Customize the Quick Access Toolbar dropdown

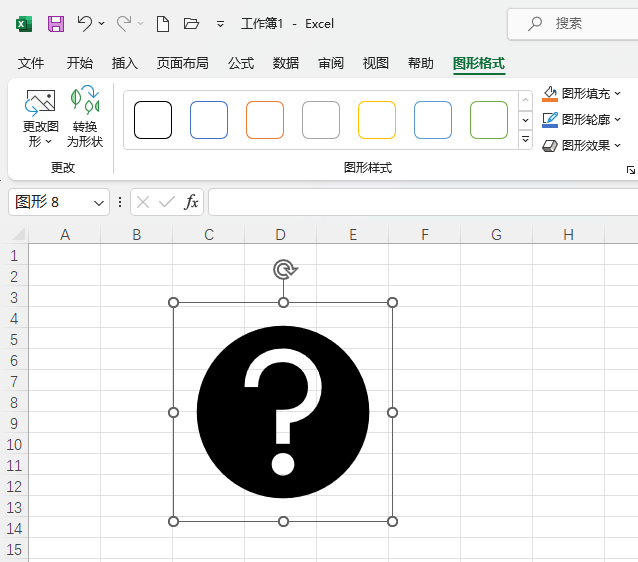tap(220, 24)
